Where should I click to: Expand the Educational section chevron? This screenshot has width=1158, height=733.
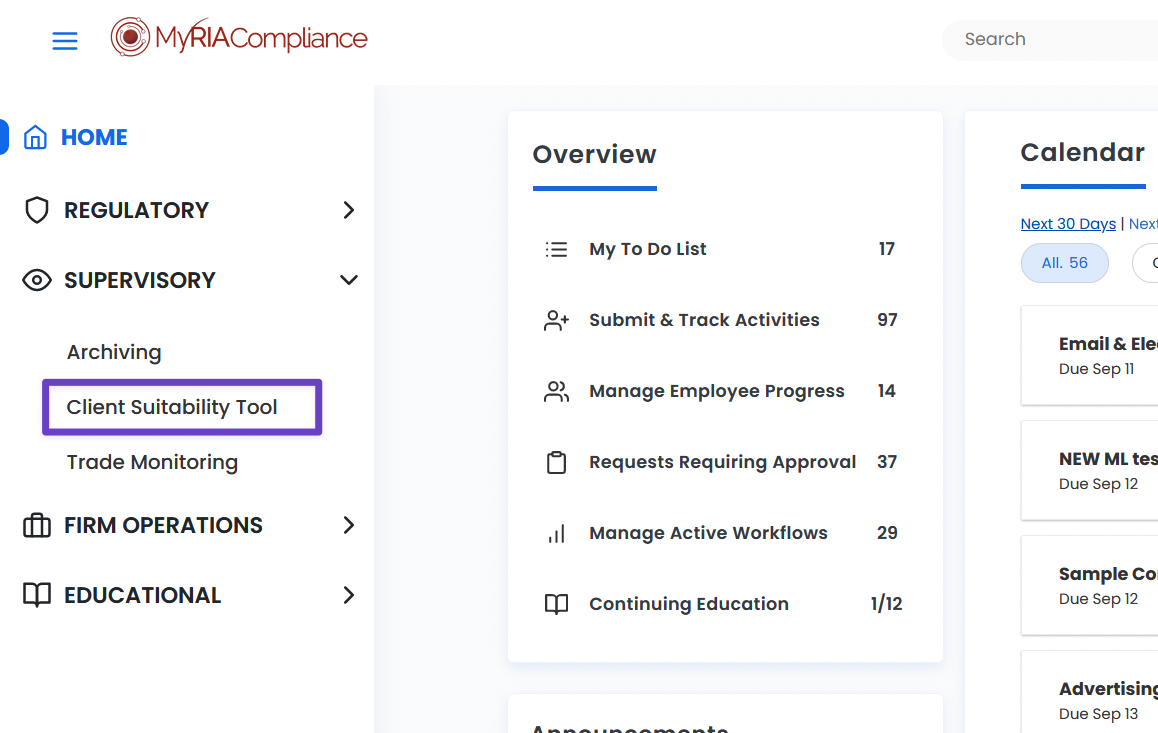(348, 595)
